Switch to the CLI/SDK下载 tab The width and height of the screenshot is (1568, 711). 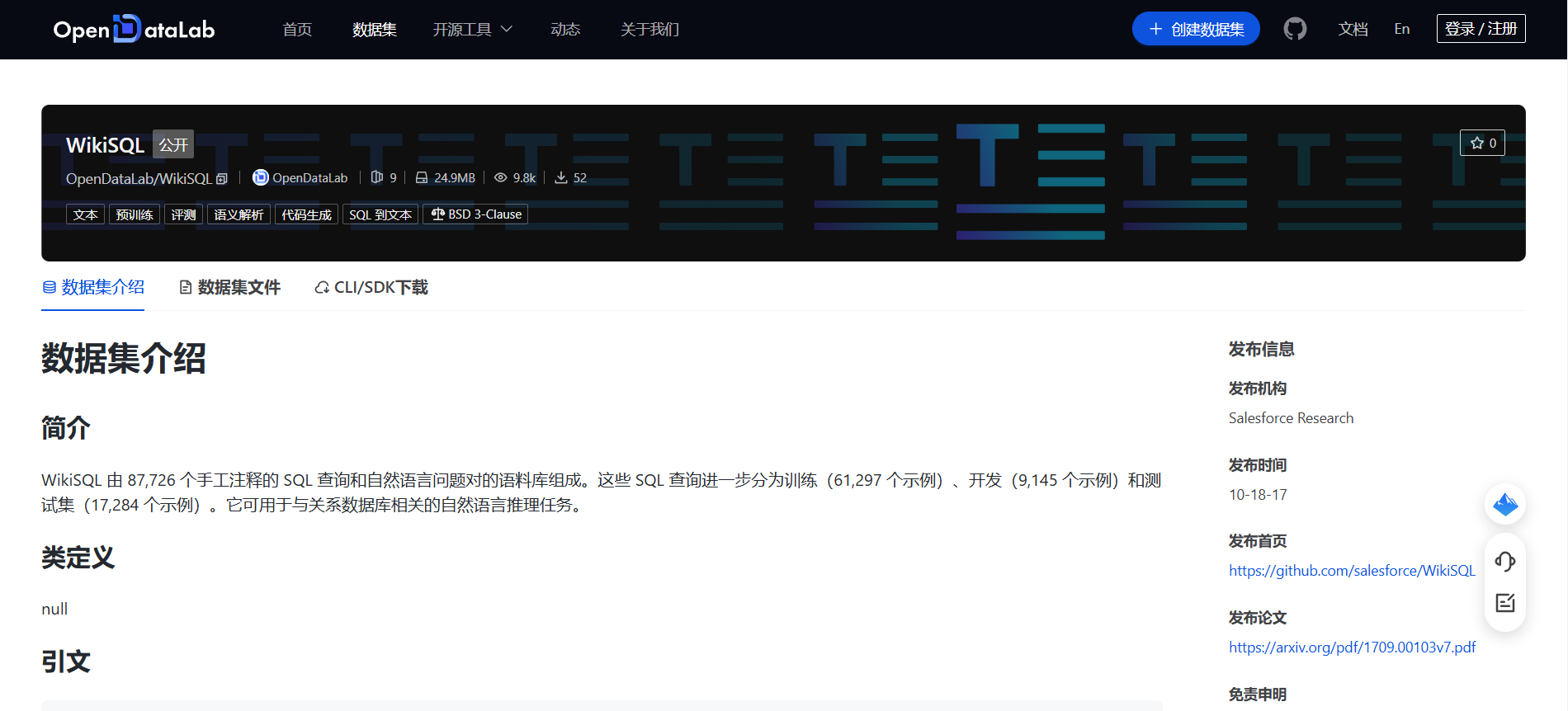(371, 287)
